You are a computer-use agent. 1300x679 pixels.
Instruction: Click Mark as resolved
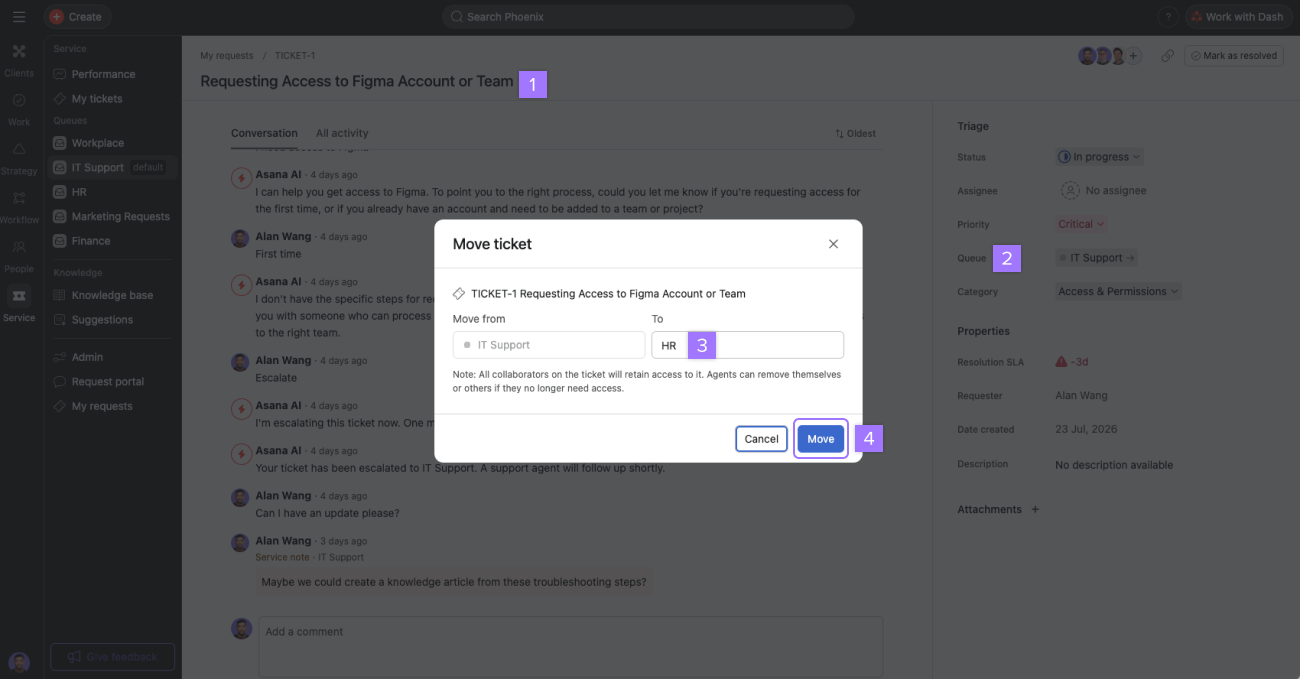click(x=1234, y=56)
